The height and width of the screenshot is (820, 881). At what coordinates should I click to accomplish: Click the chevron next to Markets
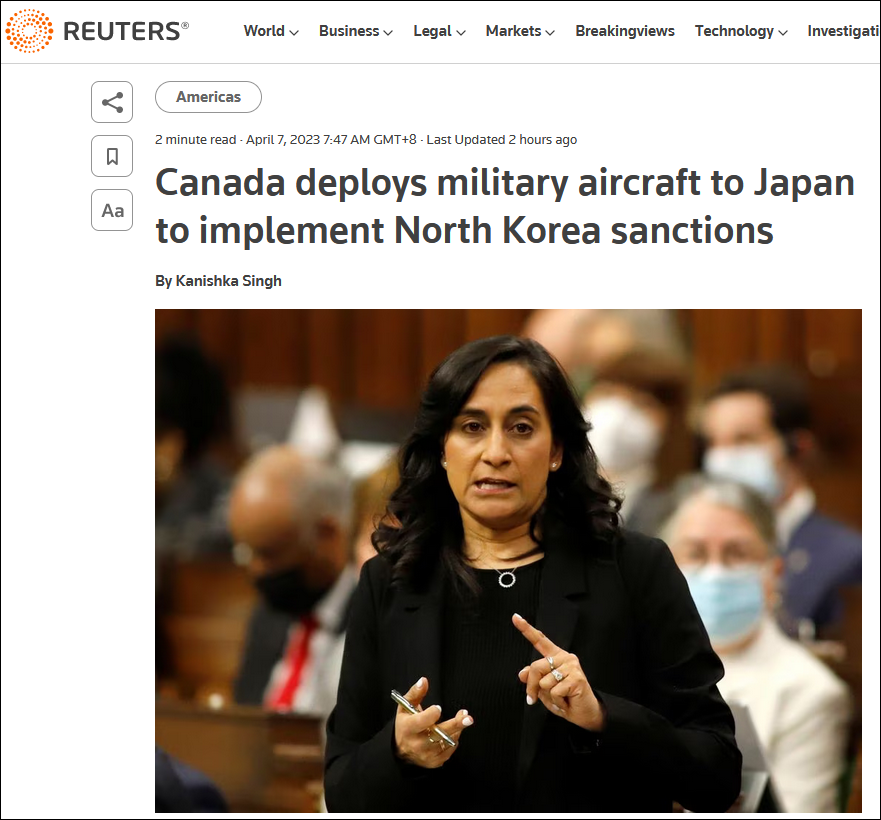tap(550, 33)
